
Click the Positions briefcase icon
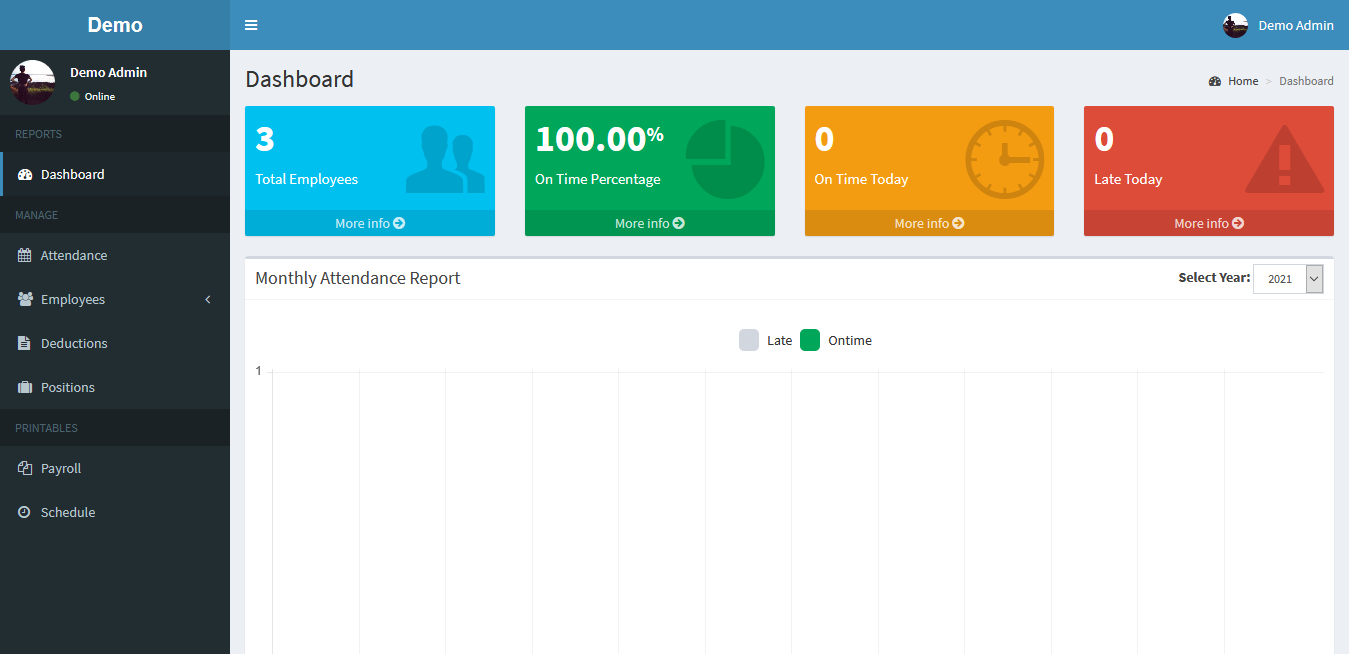(25, 387)
